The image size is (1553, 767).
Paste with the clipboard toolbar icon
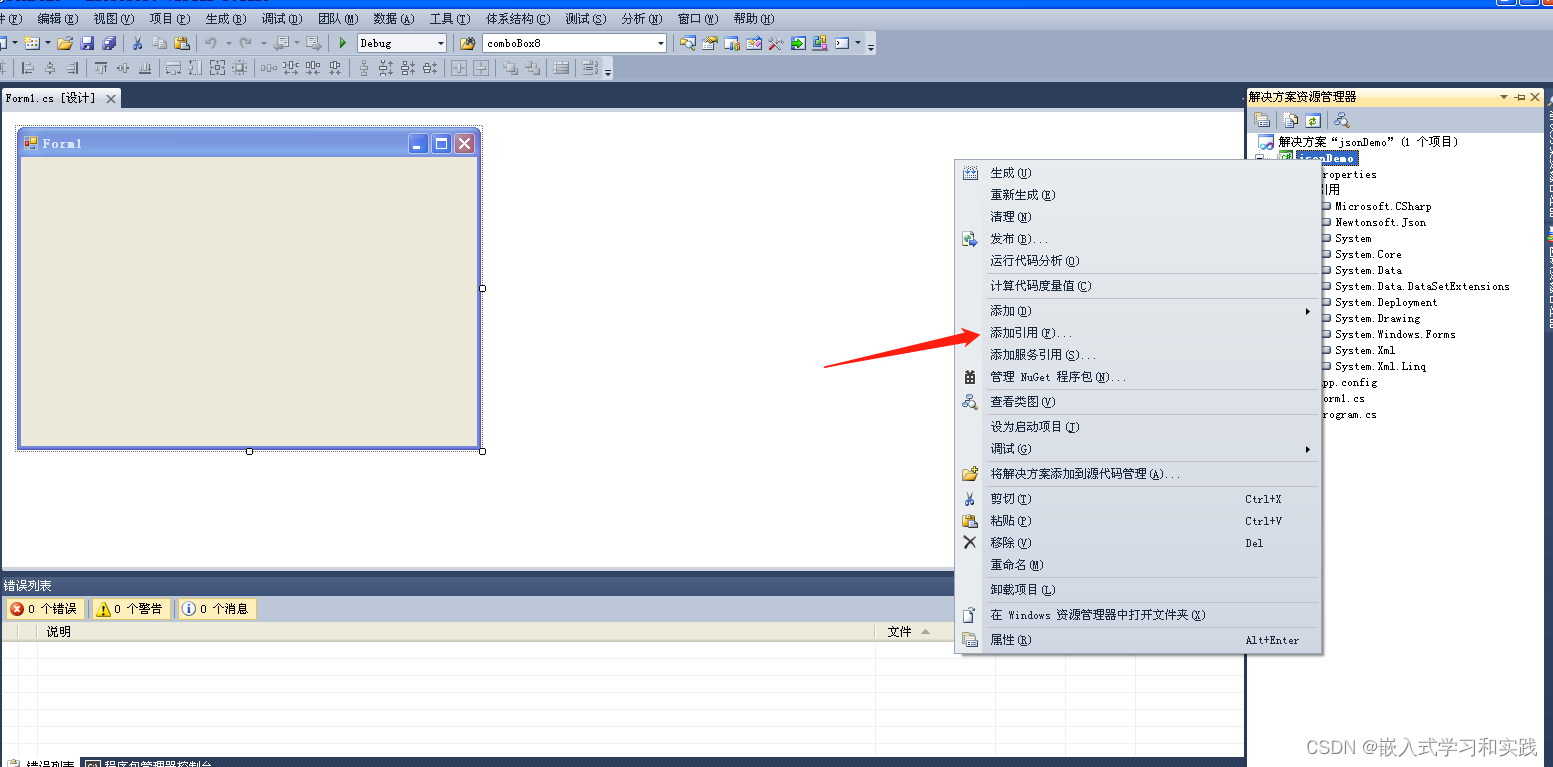coord(182,43)
